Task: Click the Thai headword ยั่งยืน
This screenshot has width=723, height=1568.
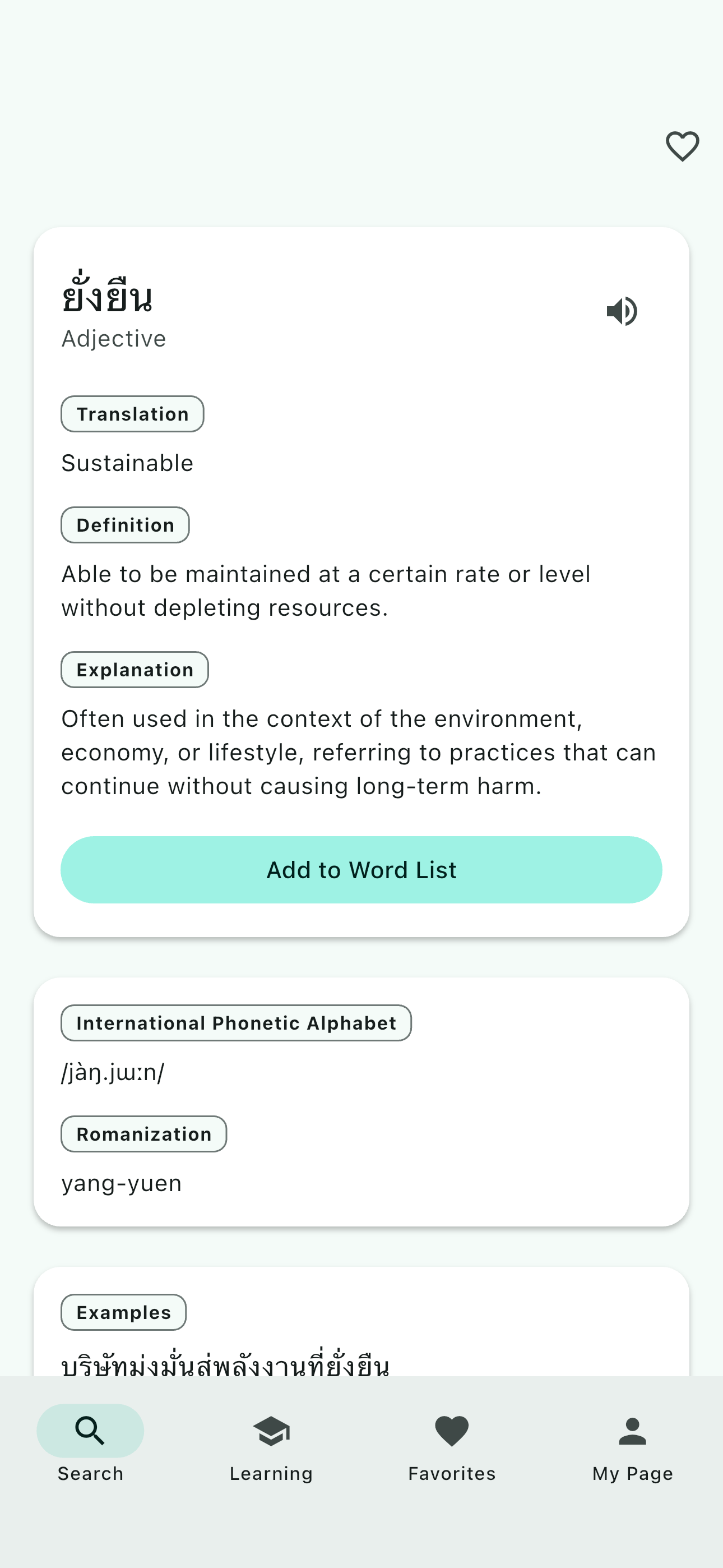Action: pyautogui.click(x=107, y=297)
